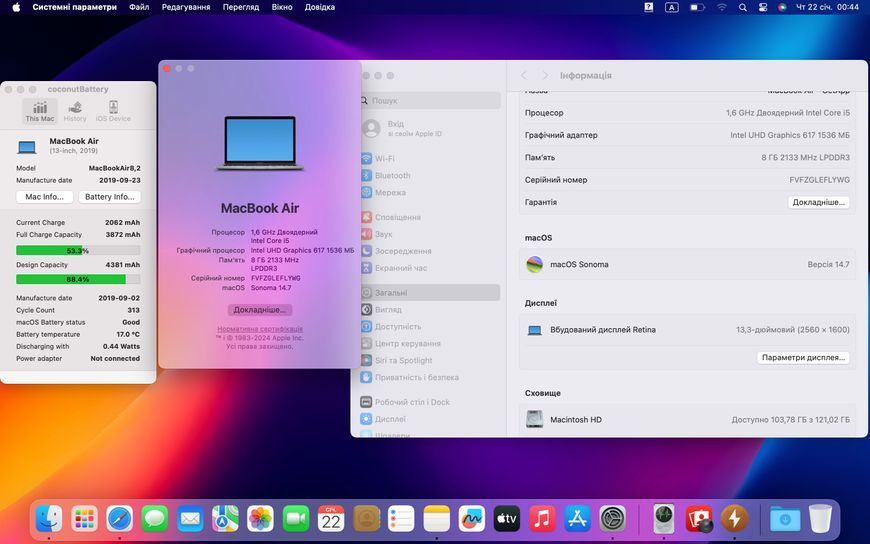Open Control Center in menu bar
This screenshot has width=870, height=544.
[x=763, y=7]
